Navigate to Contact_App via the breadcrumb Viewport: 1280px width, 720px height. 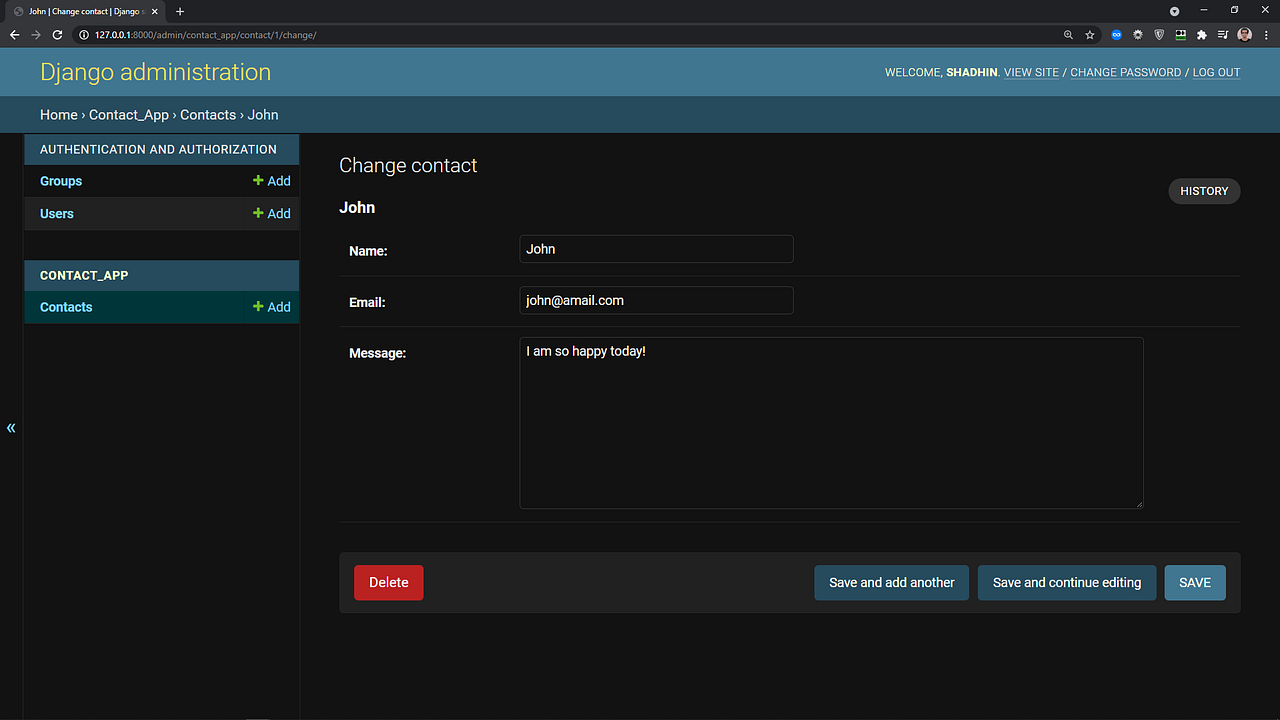coord(128,114)
